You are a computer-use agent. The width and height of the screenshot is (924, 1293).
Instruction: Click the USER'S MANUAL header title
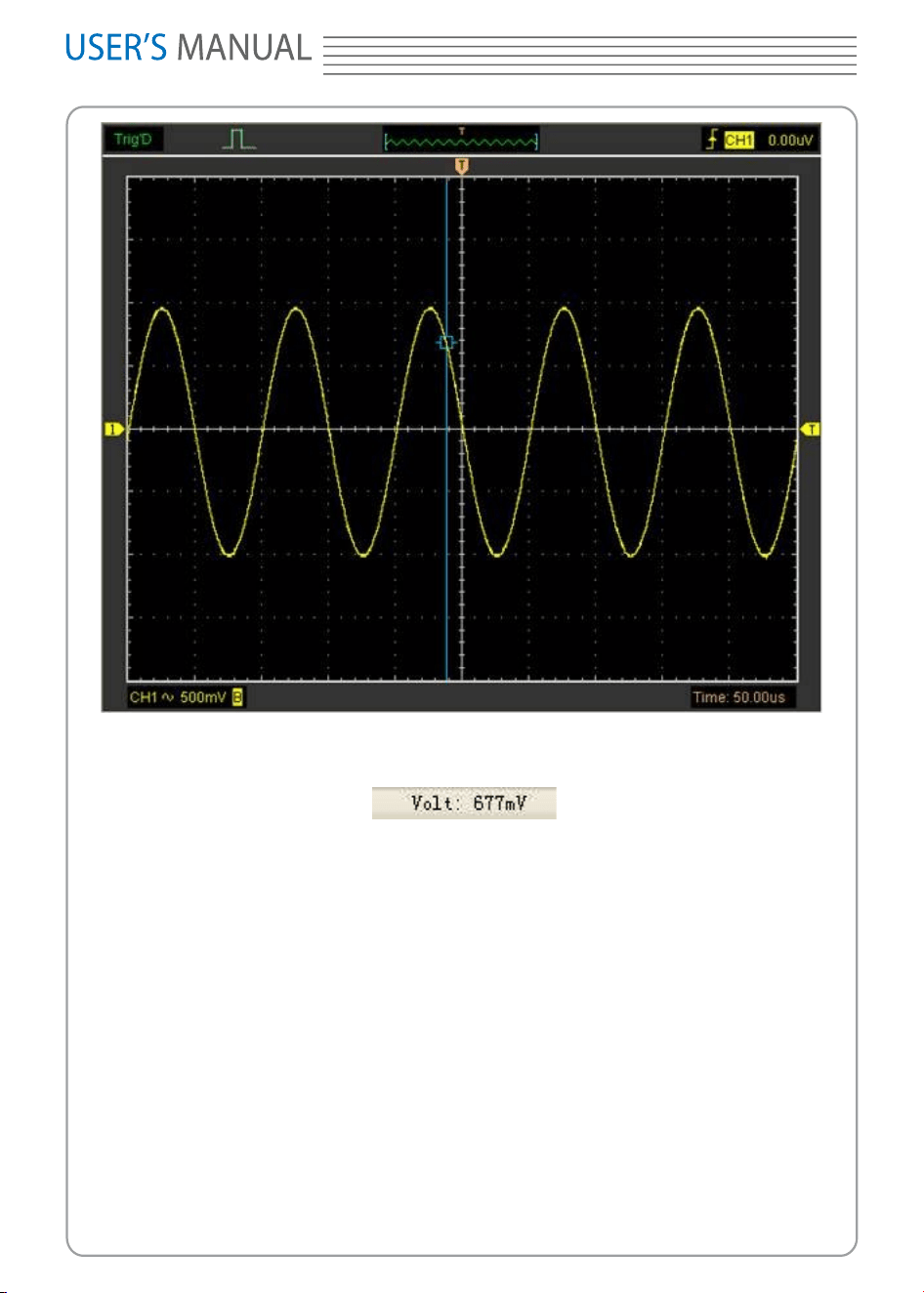188,48
